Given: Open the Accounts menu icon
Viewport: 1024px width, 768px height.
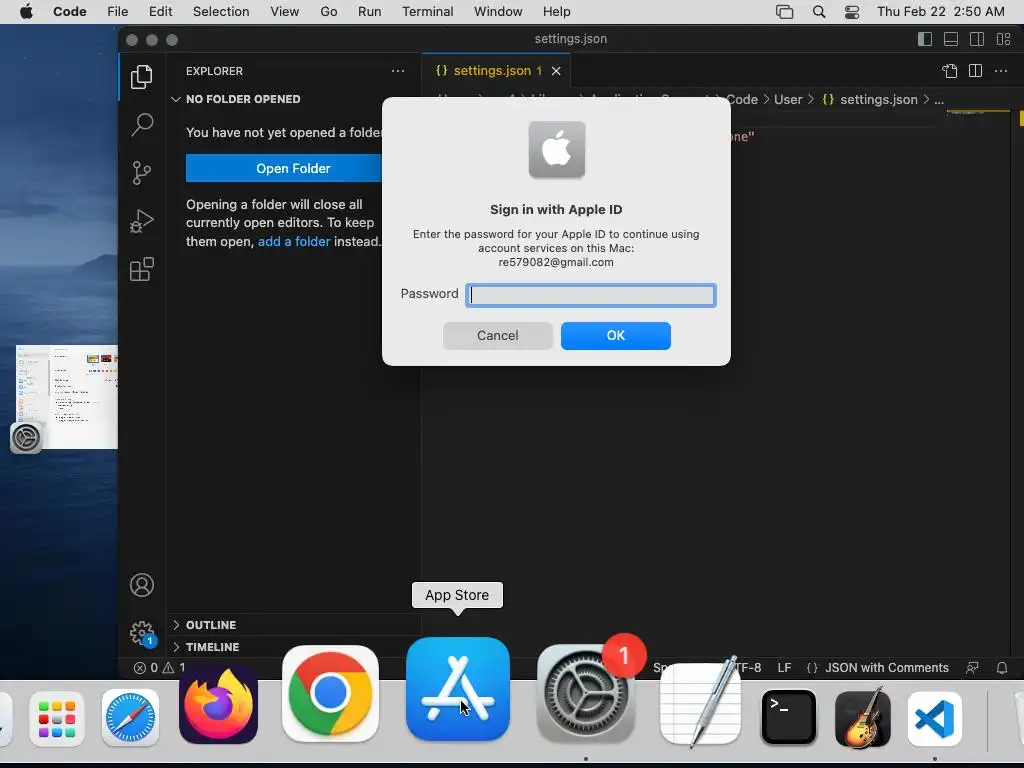Looking at the screenshot, I should tap(142, 585).
